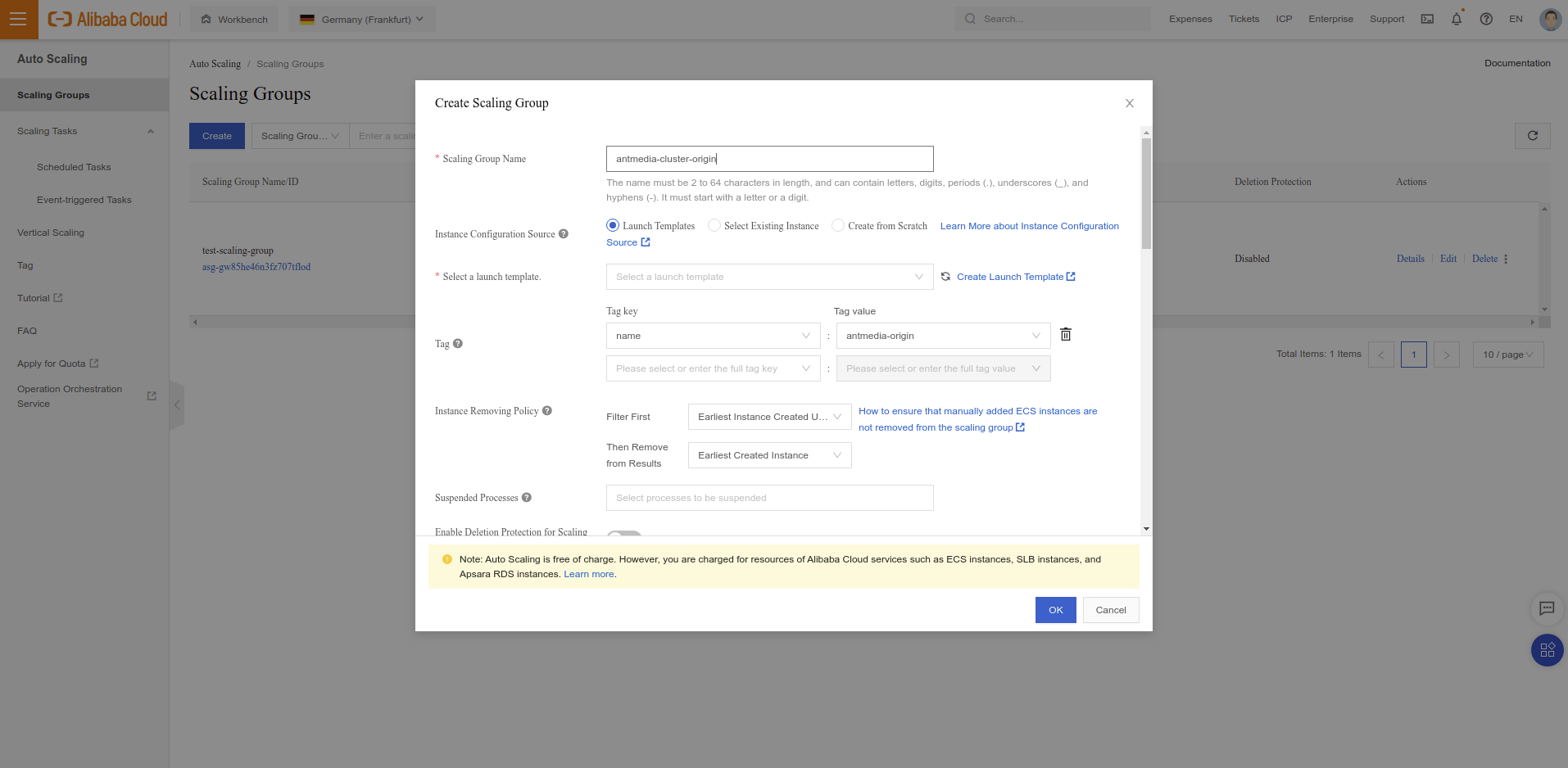The height and width of the screenshot is (768, 1568).
Task: Open the Select a launch template dropdown
Action: pos(770,277)
